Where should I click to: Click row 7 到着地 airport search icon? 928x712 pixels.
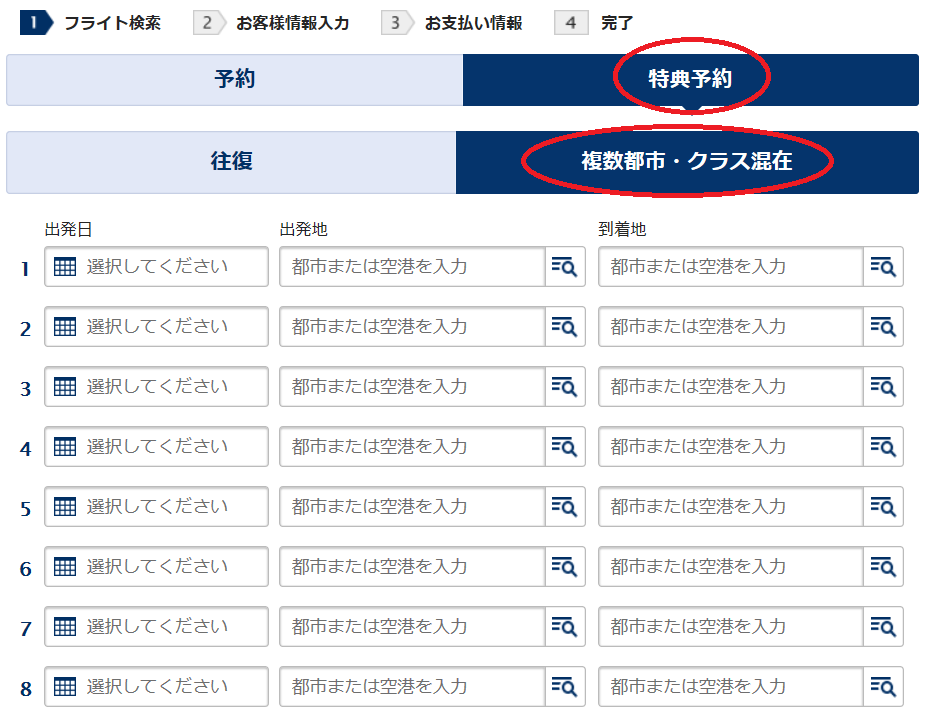(x=883, y=627)
